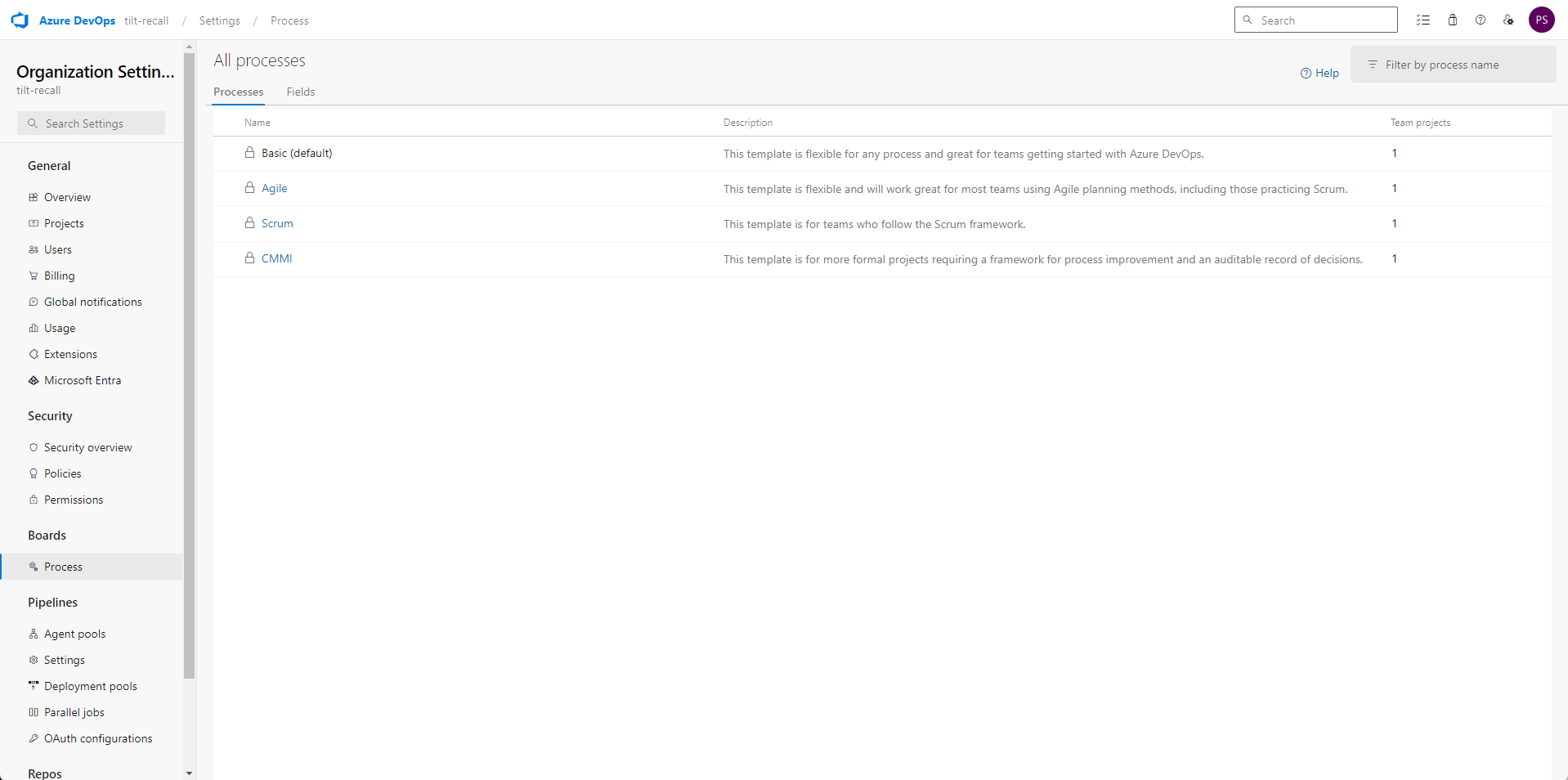Open the Help question mark icon

(x=1480, y=20)
